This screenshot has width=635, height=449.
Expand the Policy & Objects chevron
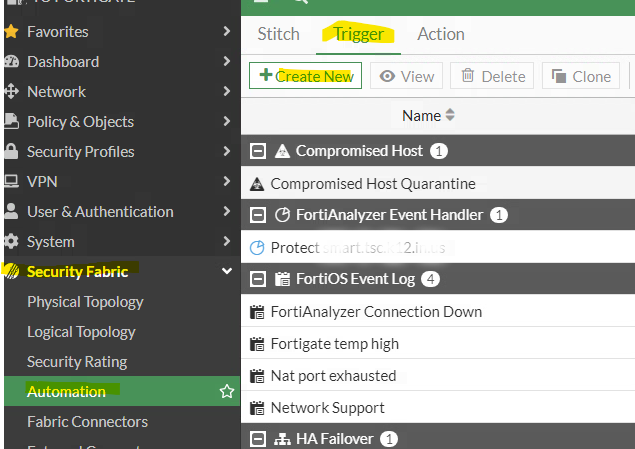click(227, 121)
